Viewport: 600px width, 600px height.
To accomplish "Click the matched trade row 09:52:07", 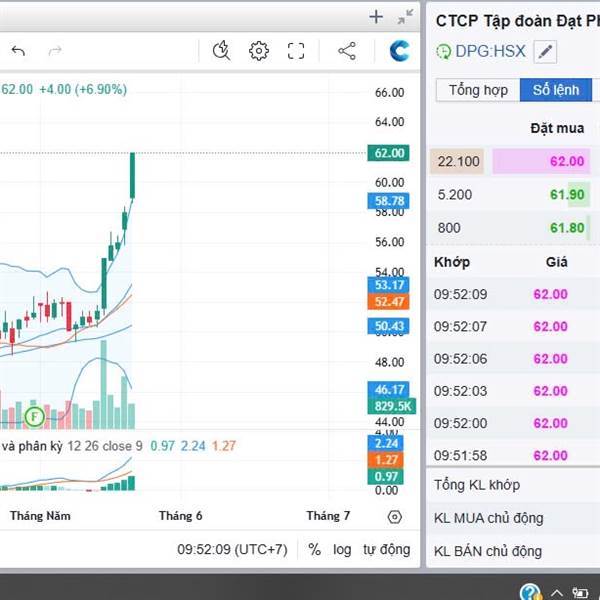I will [513, 326].
